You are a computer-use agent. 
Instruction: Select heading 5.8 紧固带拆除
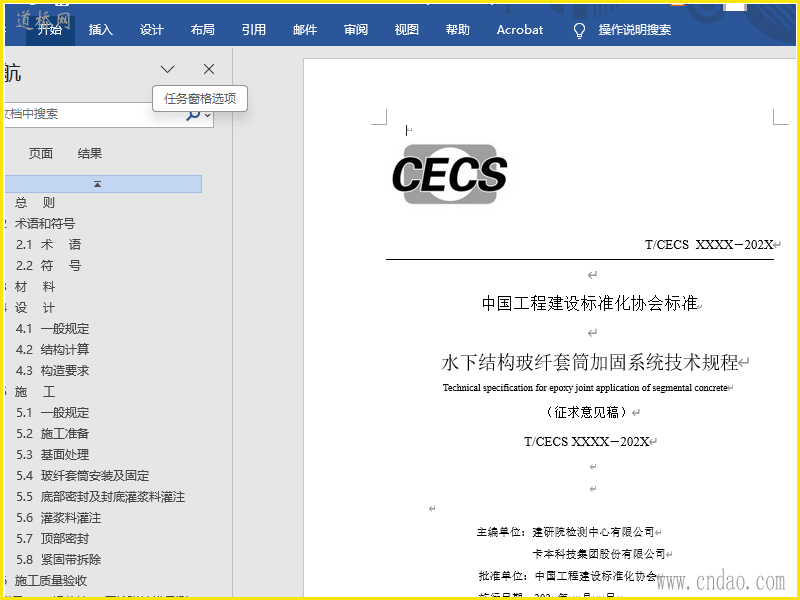point(58,560)
